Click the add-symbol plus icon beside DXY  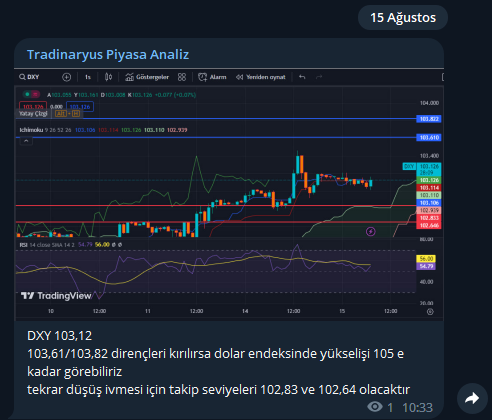66,77
